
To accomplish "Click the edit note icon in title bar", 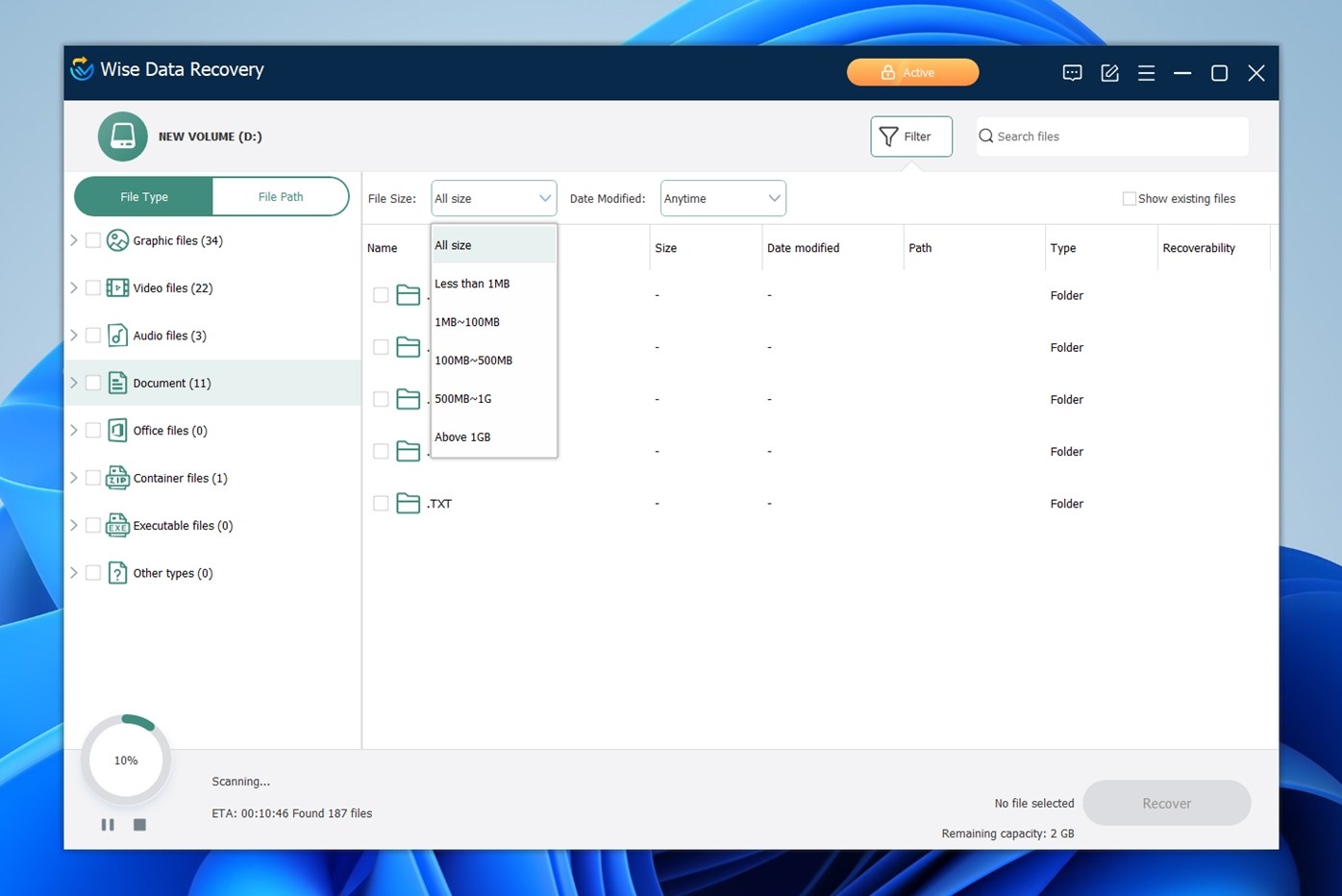I will click(x=1109, y=73).
